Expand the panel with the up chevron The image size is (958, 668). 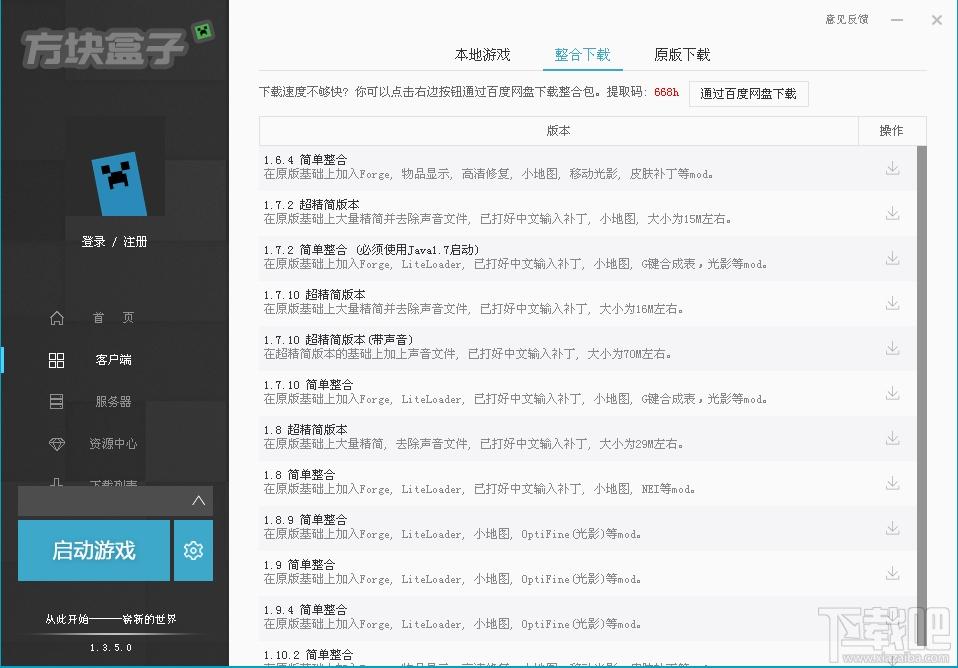(198, 501)
